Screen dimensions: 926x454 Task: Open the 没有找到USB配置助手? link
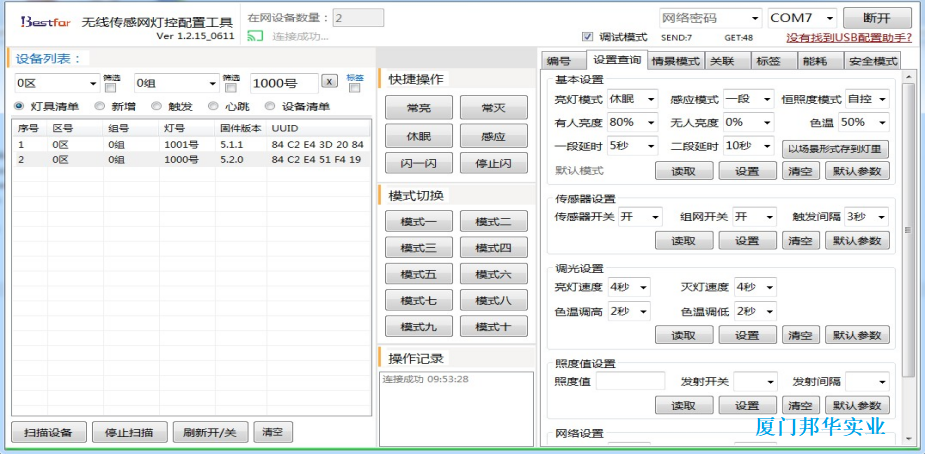pos(849,37)
